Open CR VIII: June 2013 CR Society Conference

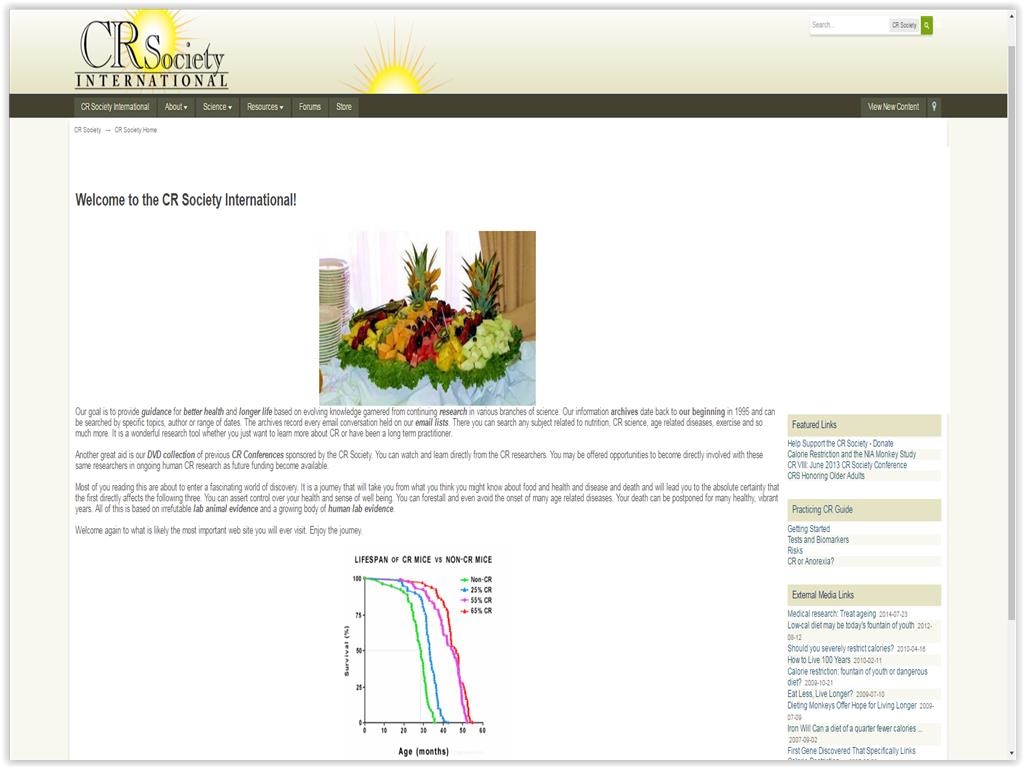tap(847, 465)
